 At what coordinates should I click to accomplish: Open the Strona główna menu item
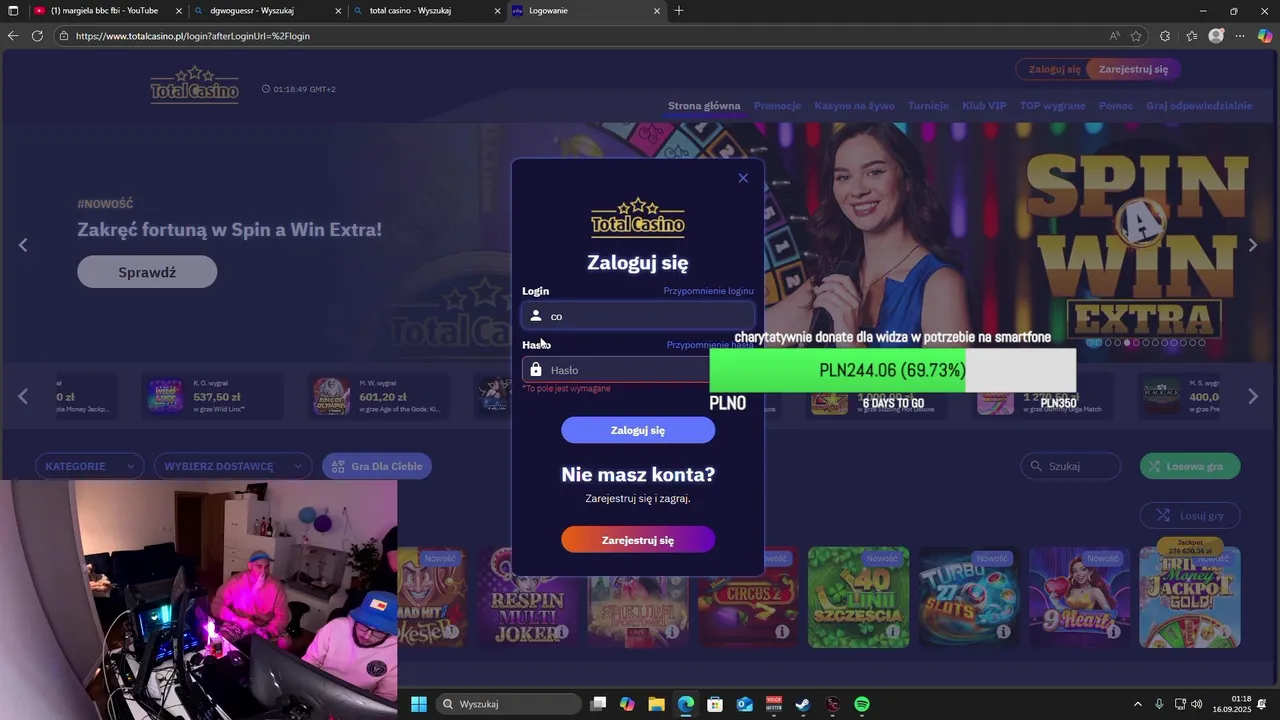point(704,106)
